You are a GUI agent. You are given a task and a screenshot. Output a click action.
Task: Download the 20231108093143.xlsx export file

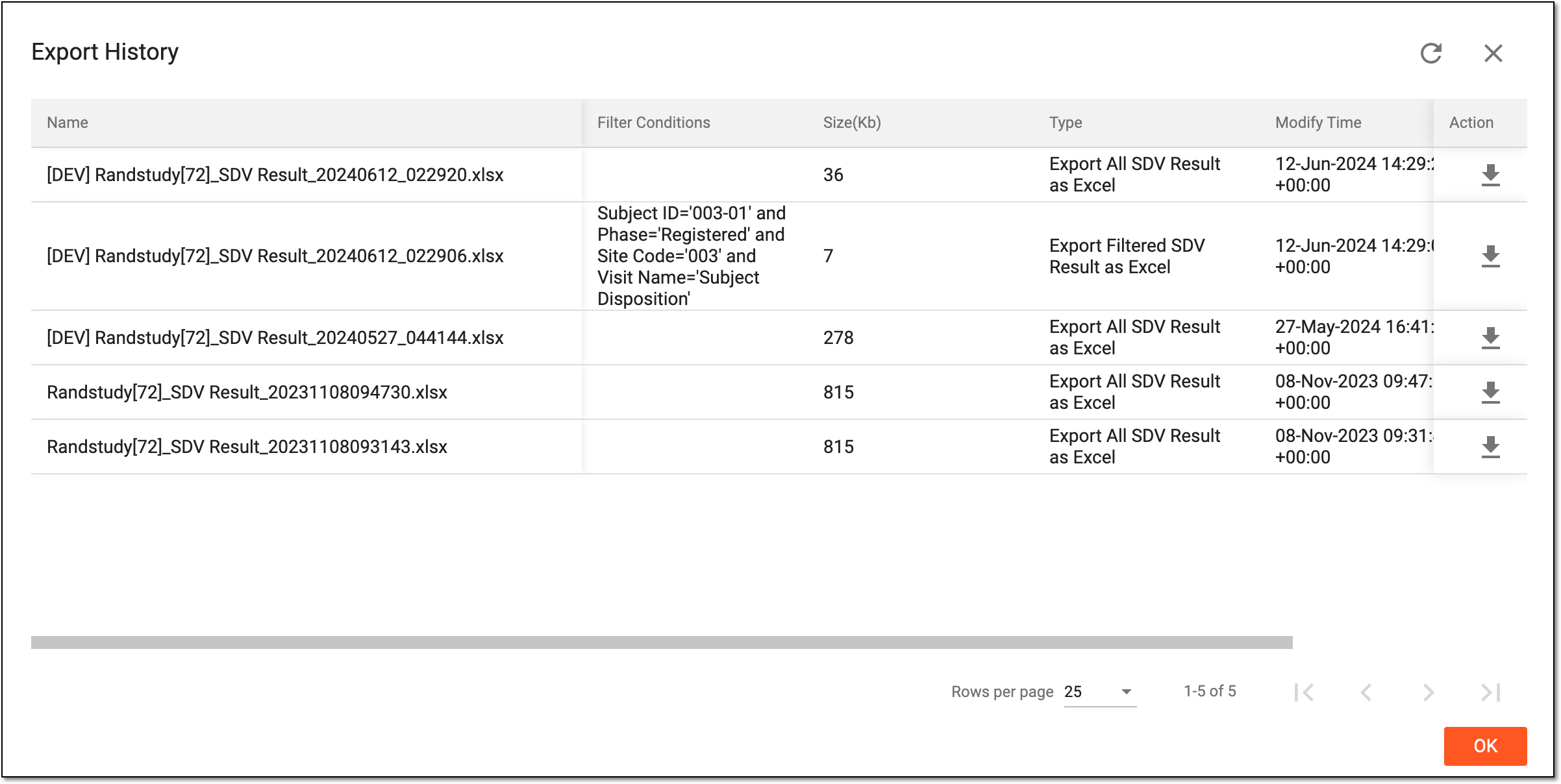(x=1491, y=447)
